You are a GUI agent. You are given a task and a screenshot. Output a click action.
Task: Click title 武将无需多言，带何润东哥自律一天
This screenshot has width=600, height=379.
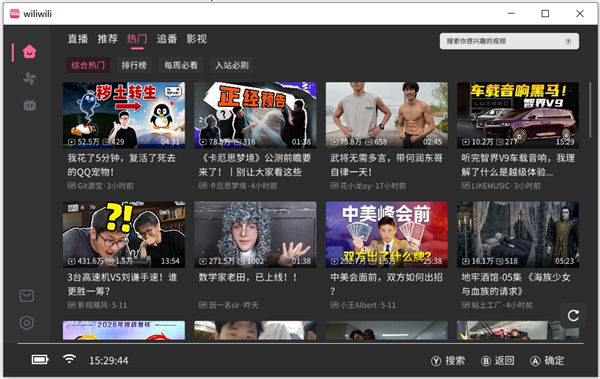coord(386,165)
